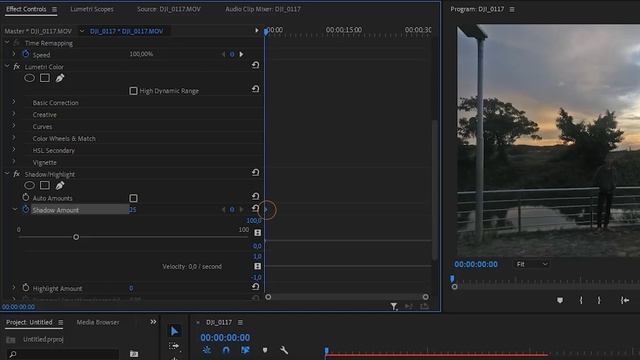Create ellipse mask under Lumetri Color

pyautogui.click(x=29, y=78)
